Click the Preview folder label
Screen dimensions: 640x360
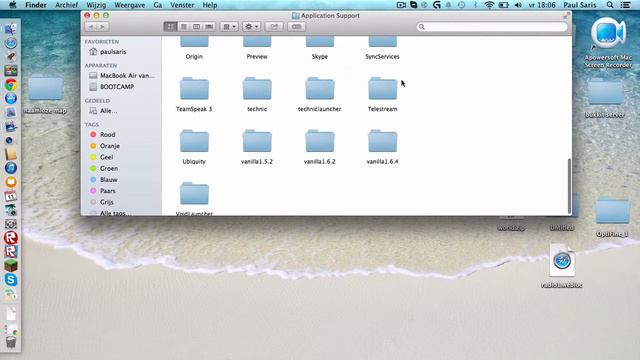click(257, 57)
